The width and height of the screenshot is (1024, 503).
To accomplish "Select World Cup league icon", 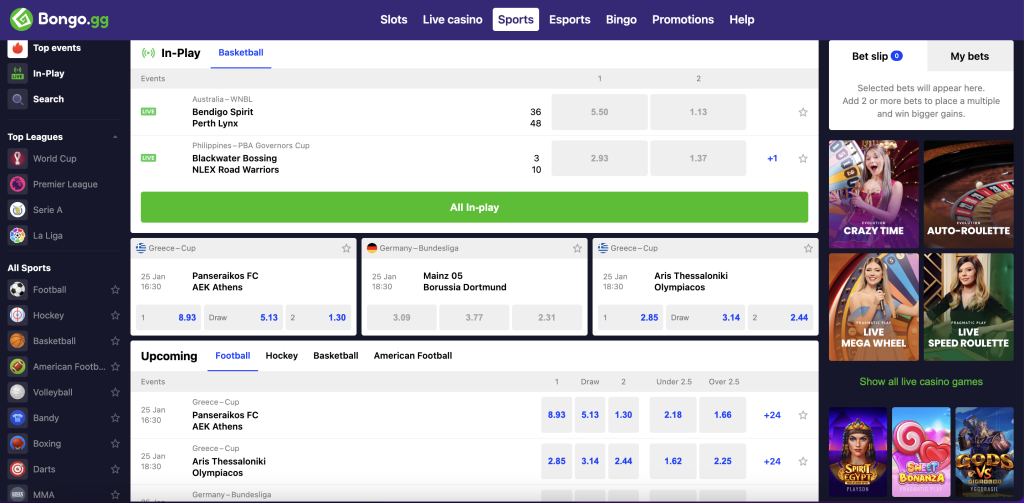I will [x=18, y=159].
